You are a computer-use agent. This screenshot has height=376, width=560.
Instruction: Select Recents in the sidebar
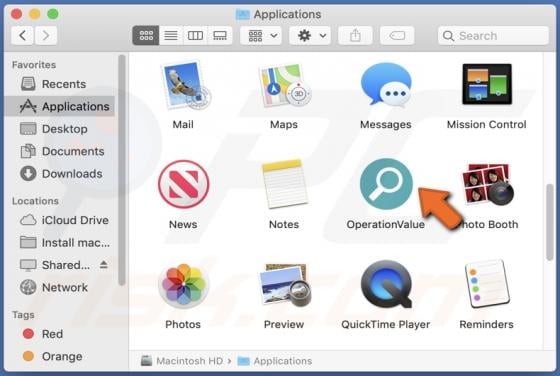click(x=60, y=84)
